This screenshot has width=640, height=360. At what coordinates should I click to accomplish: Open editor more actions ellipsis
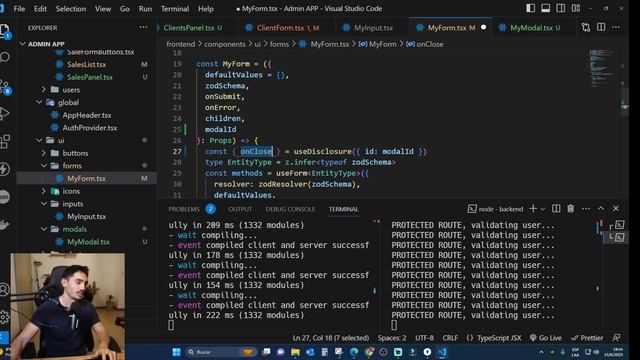click(616, 27)
